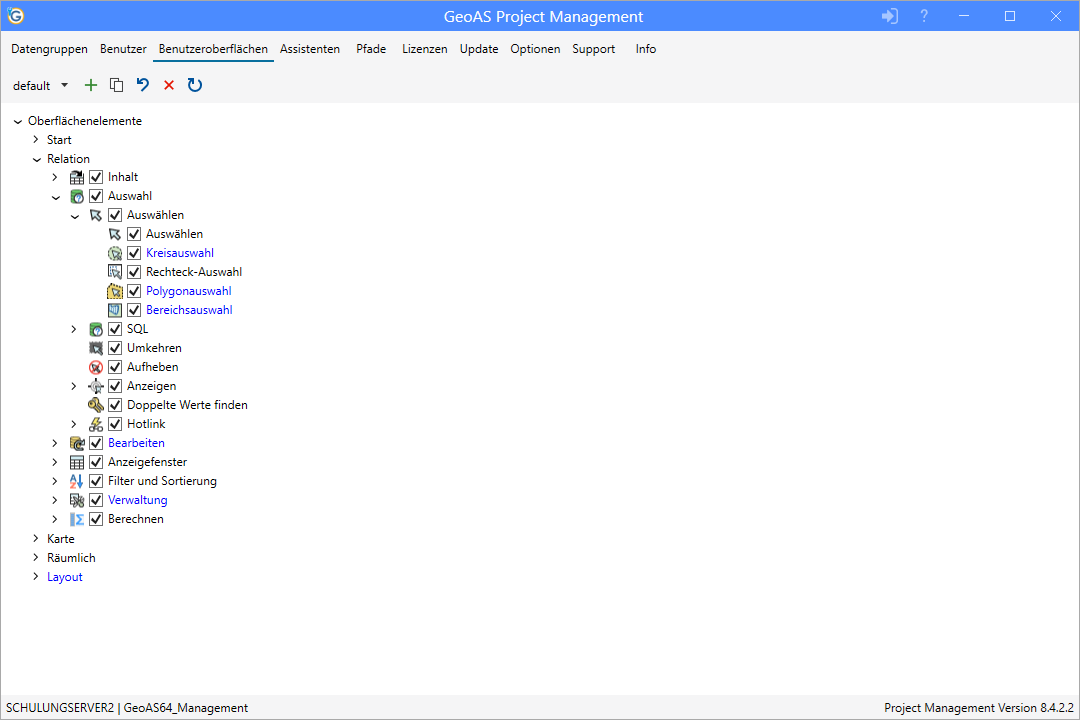Uncheck the Umkehren checkbox
Image resolution: width=1080 pixels, height=720 pixels.
point(115,348)
